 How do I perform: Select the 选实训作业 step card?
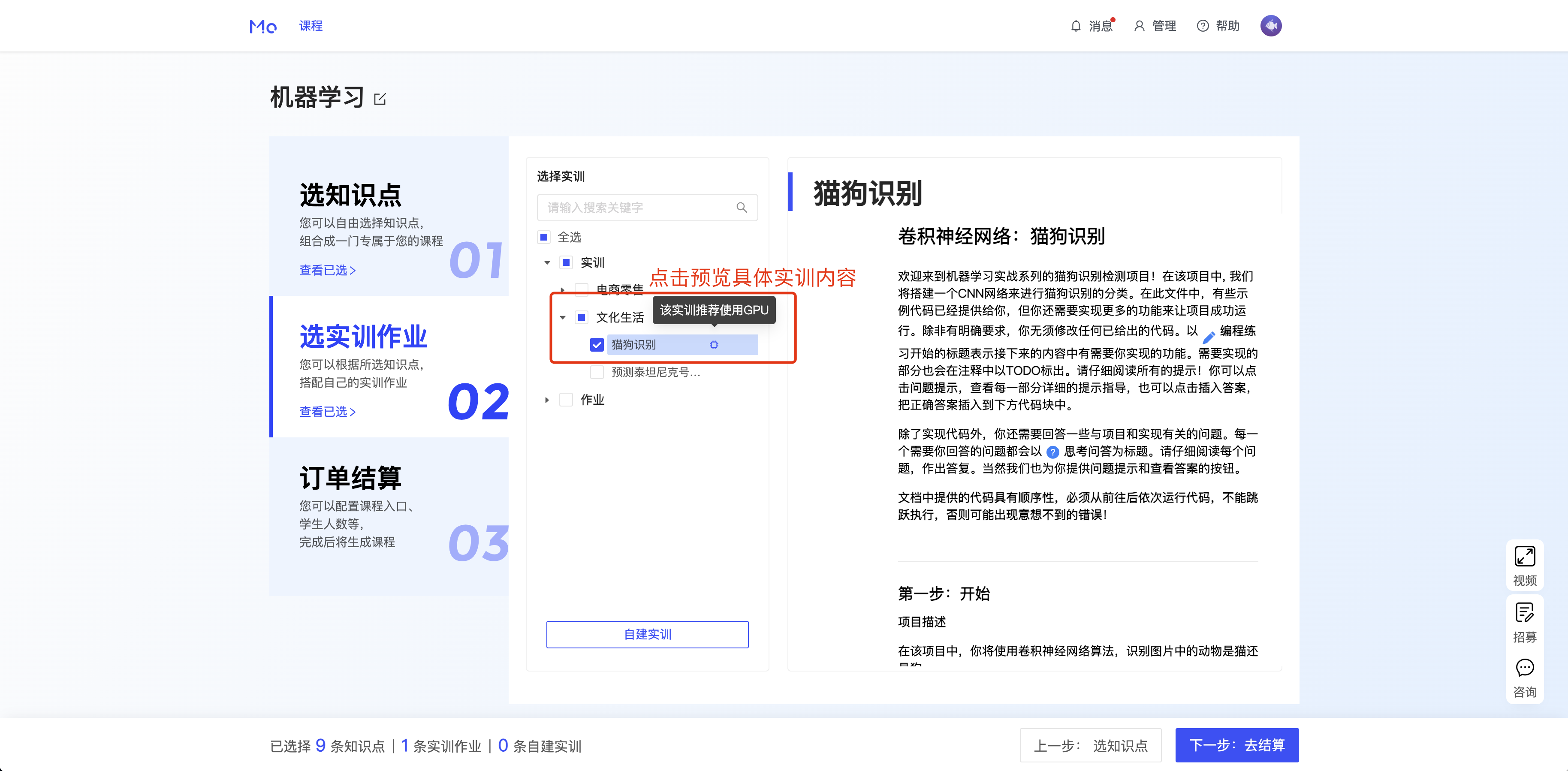tap(389, 366)
